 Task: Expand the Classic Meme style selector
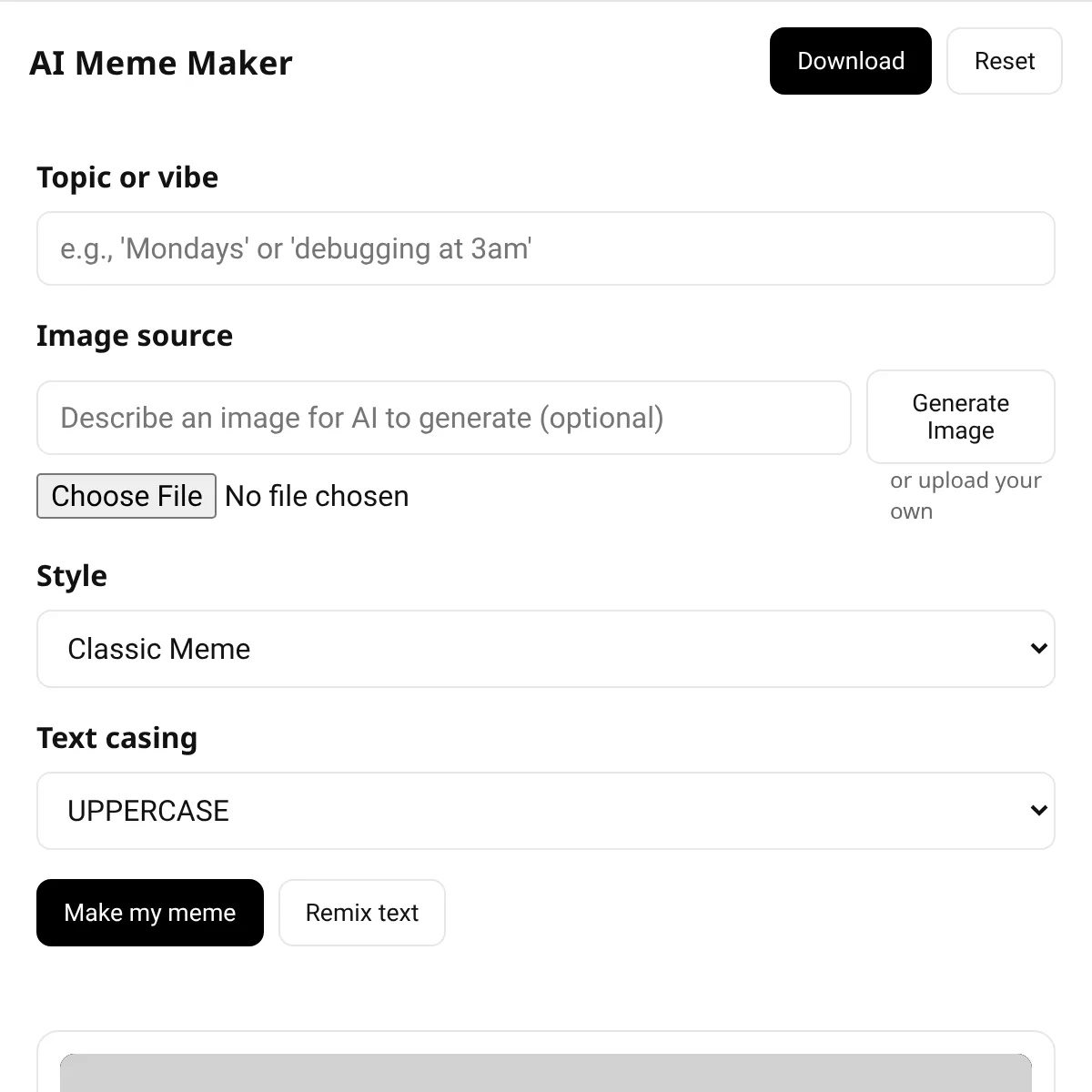point(546,649)
